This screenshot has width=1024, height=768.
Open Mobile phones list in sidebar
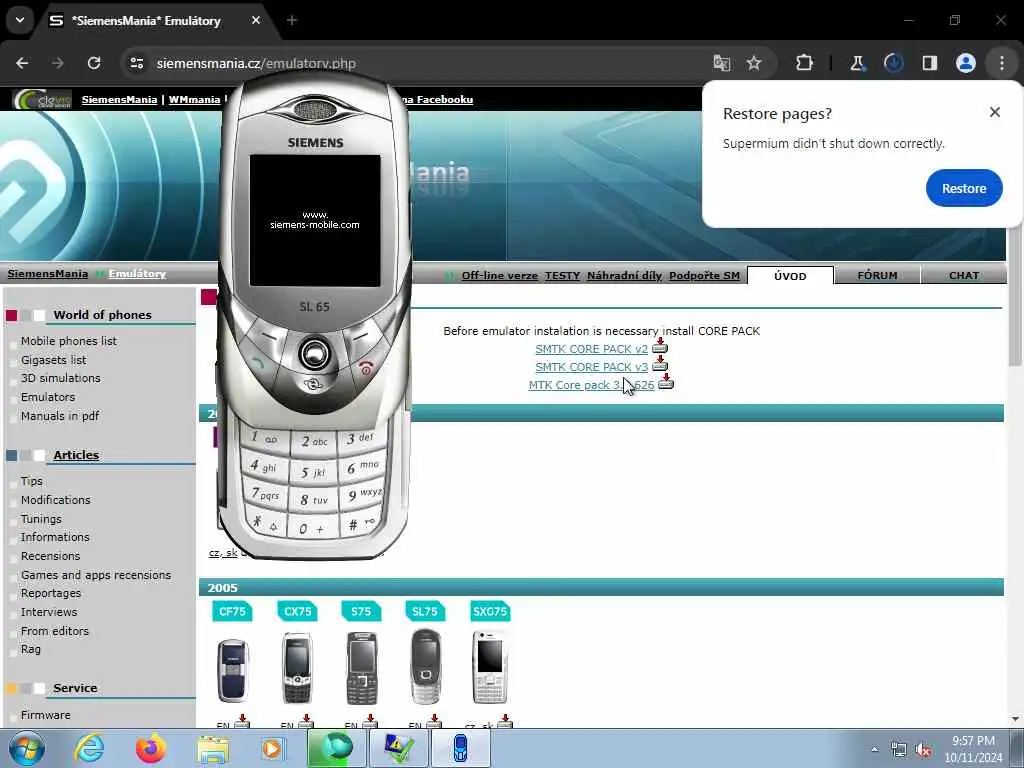[69, 341]
